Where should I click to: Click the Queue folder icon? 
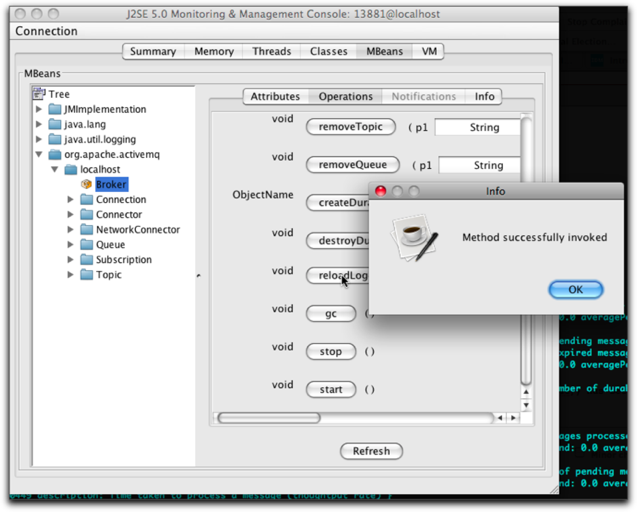[86, 245]
